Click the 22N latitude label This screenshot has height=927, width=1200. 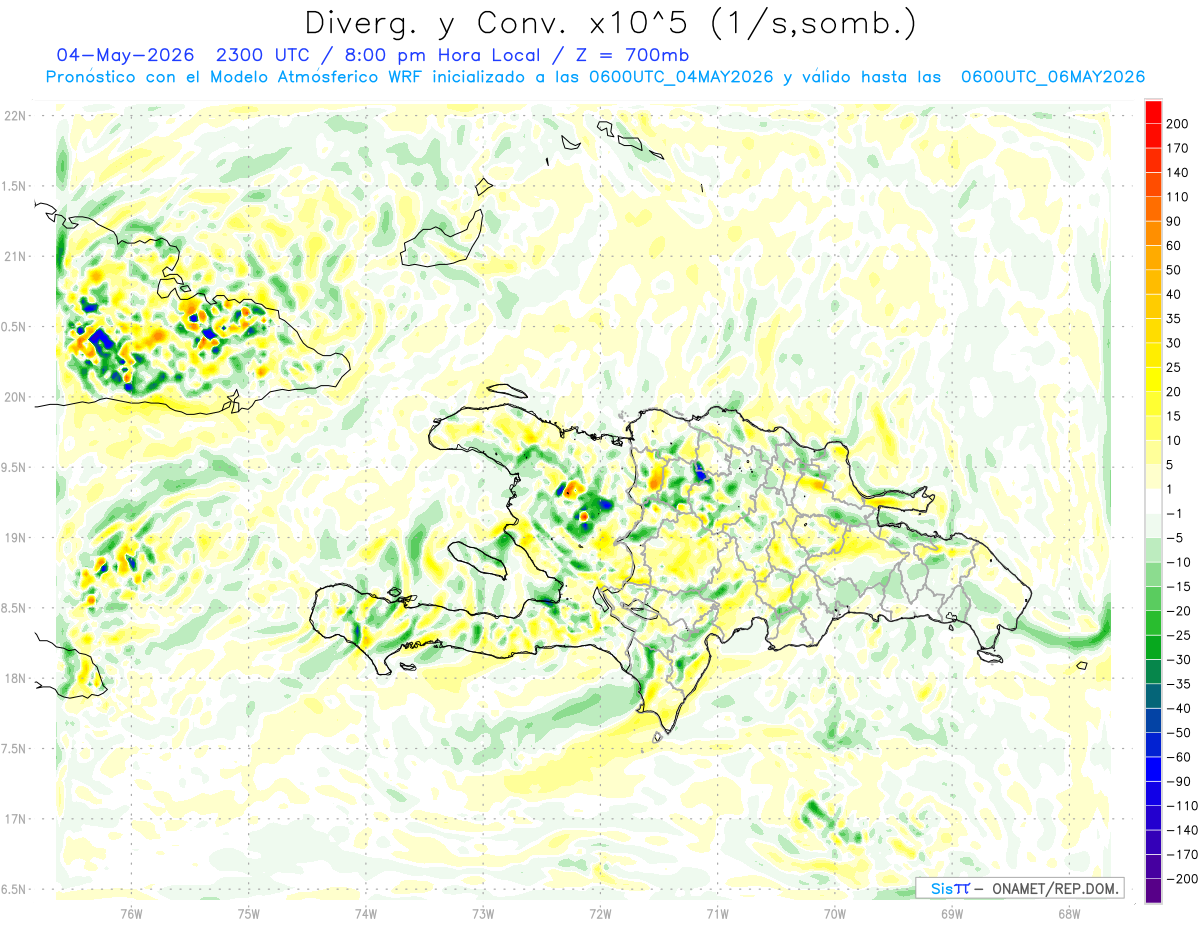pos(15,116)
